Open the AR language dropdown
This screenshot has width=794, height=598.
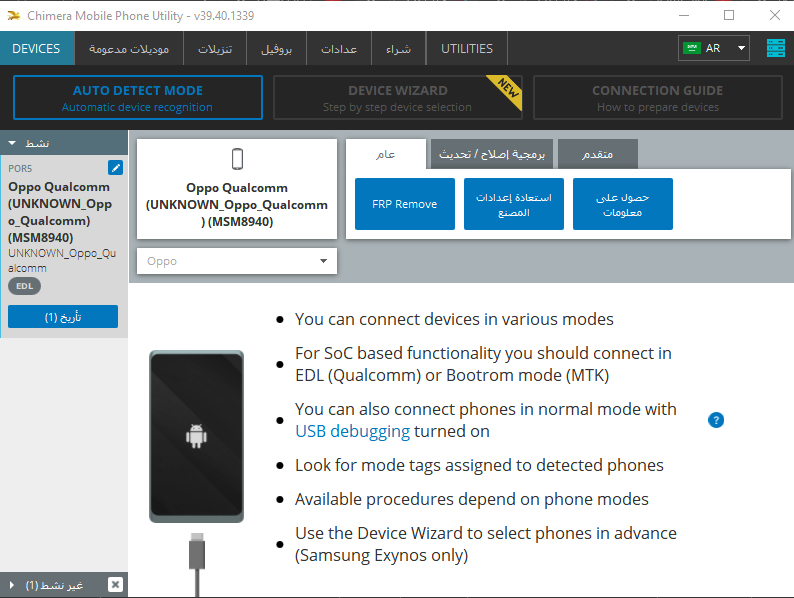coord(714,48)
